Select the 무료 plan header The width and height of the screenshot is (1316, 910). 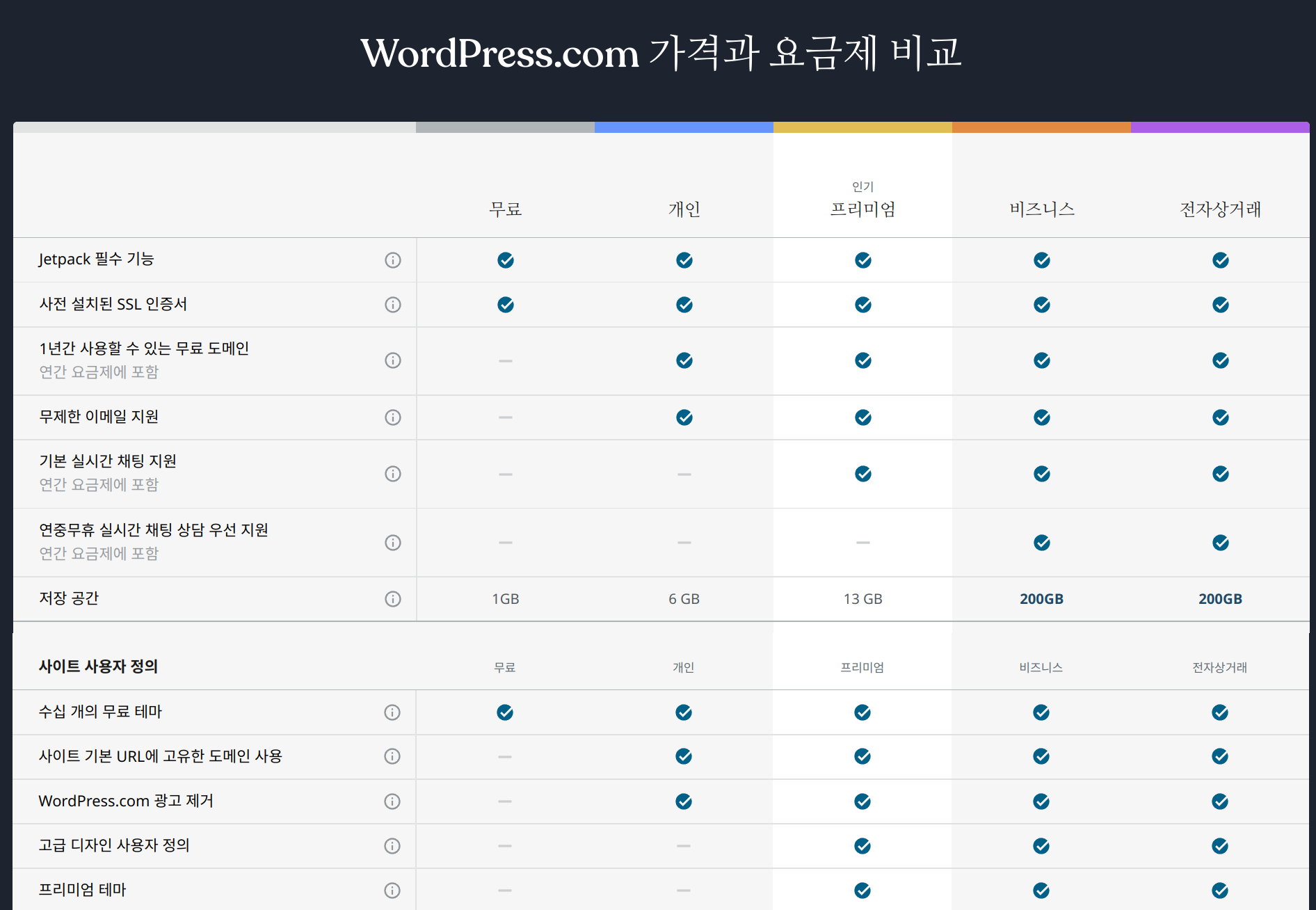[506, 209]
